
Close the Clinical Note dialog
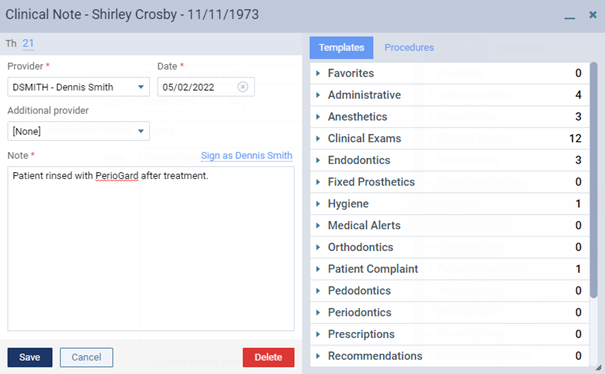tap(593, 15)
